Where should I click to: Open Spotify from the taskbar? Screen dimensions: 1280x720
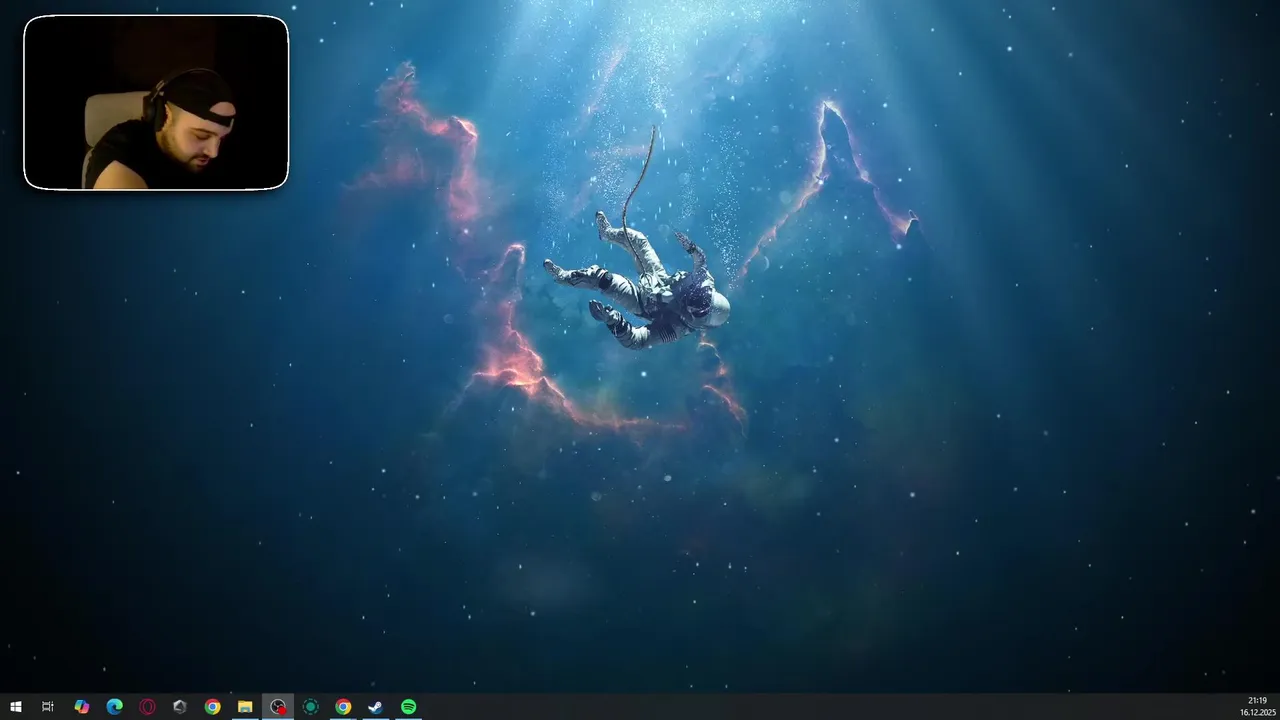point(408,707)
